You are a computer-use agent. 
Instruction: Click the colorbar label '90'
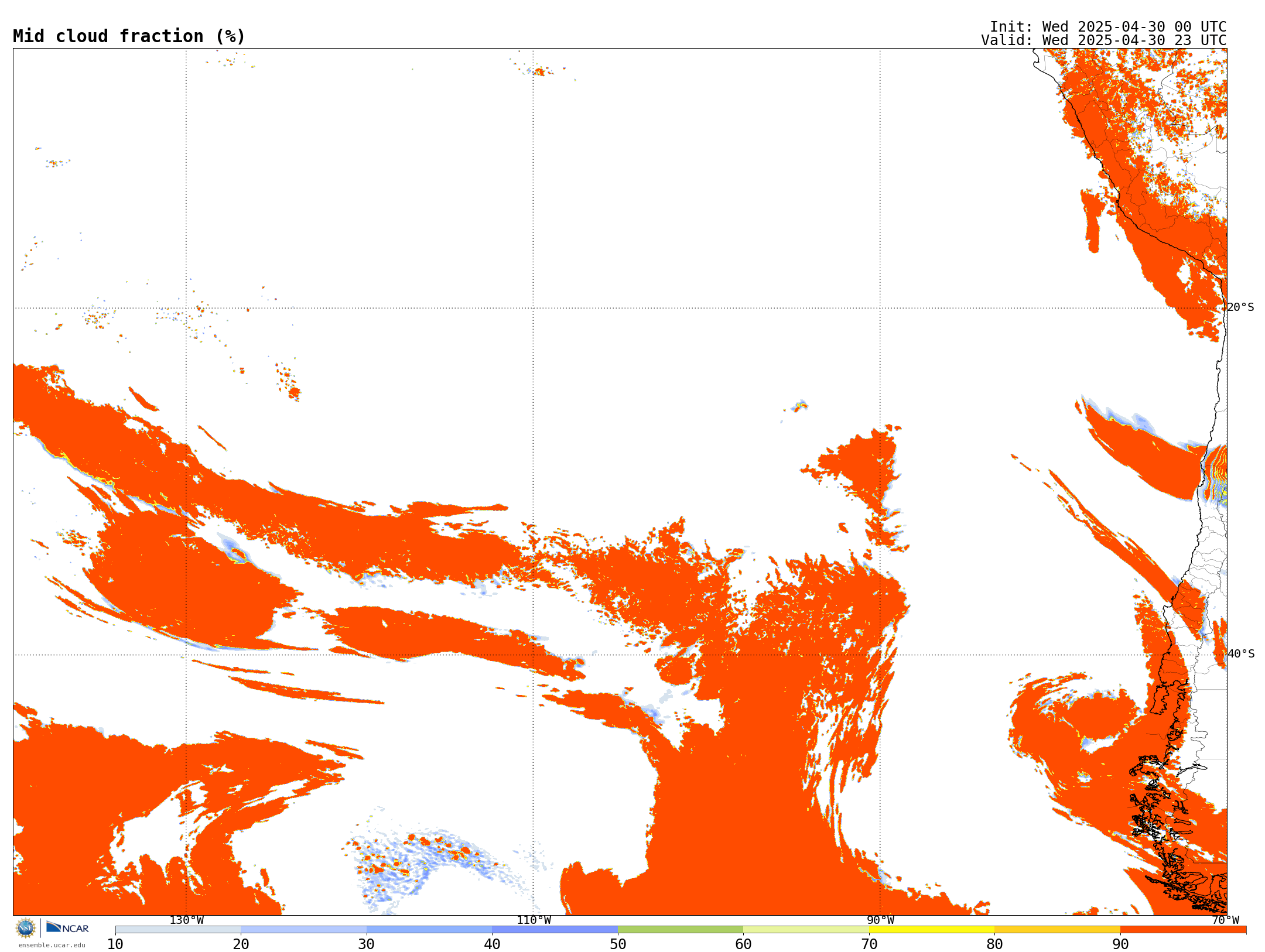[1120, 944]
